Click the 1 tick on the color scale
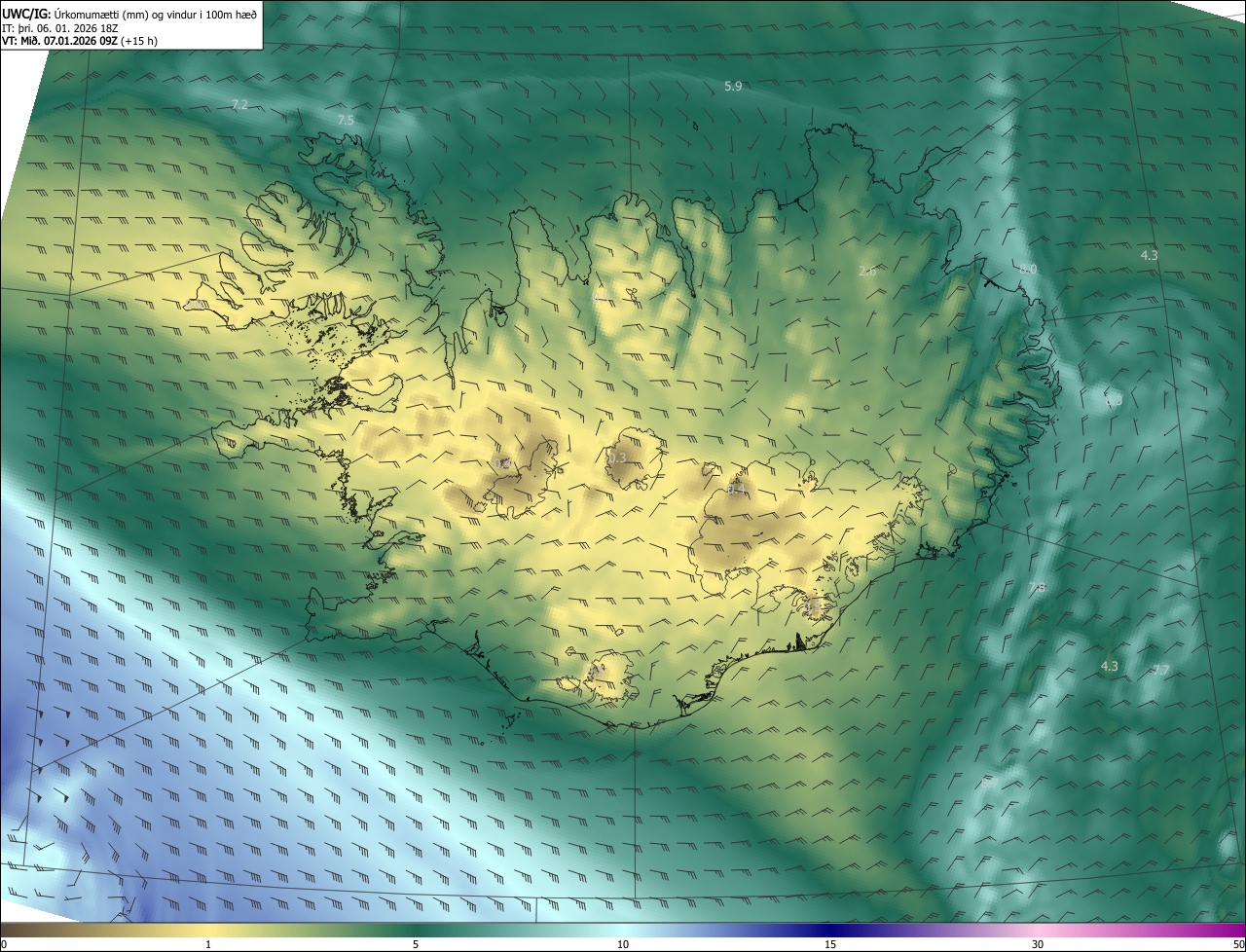Viewport: 1246px width, 952px height. [208, 944]
